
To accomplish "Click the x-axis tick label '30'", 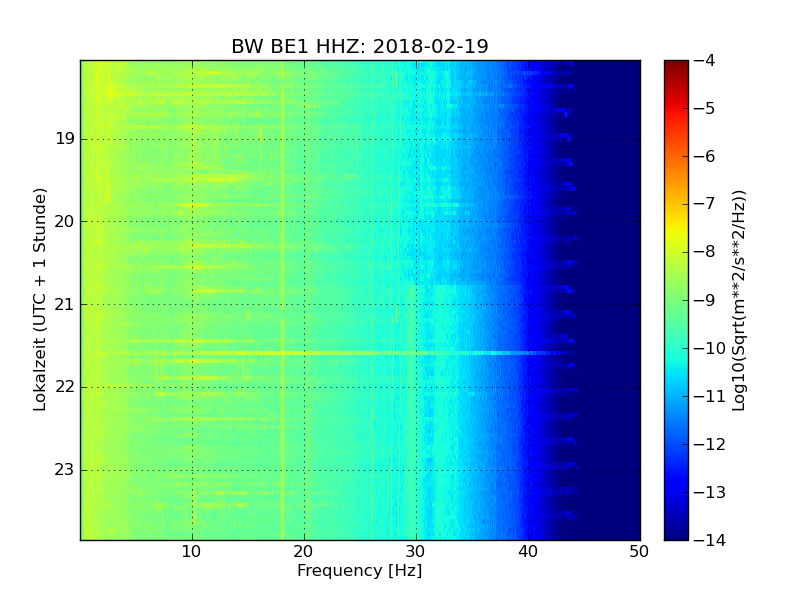I will [x=416, y=552].
